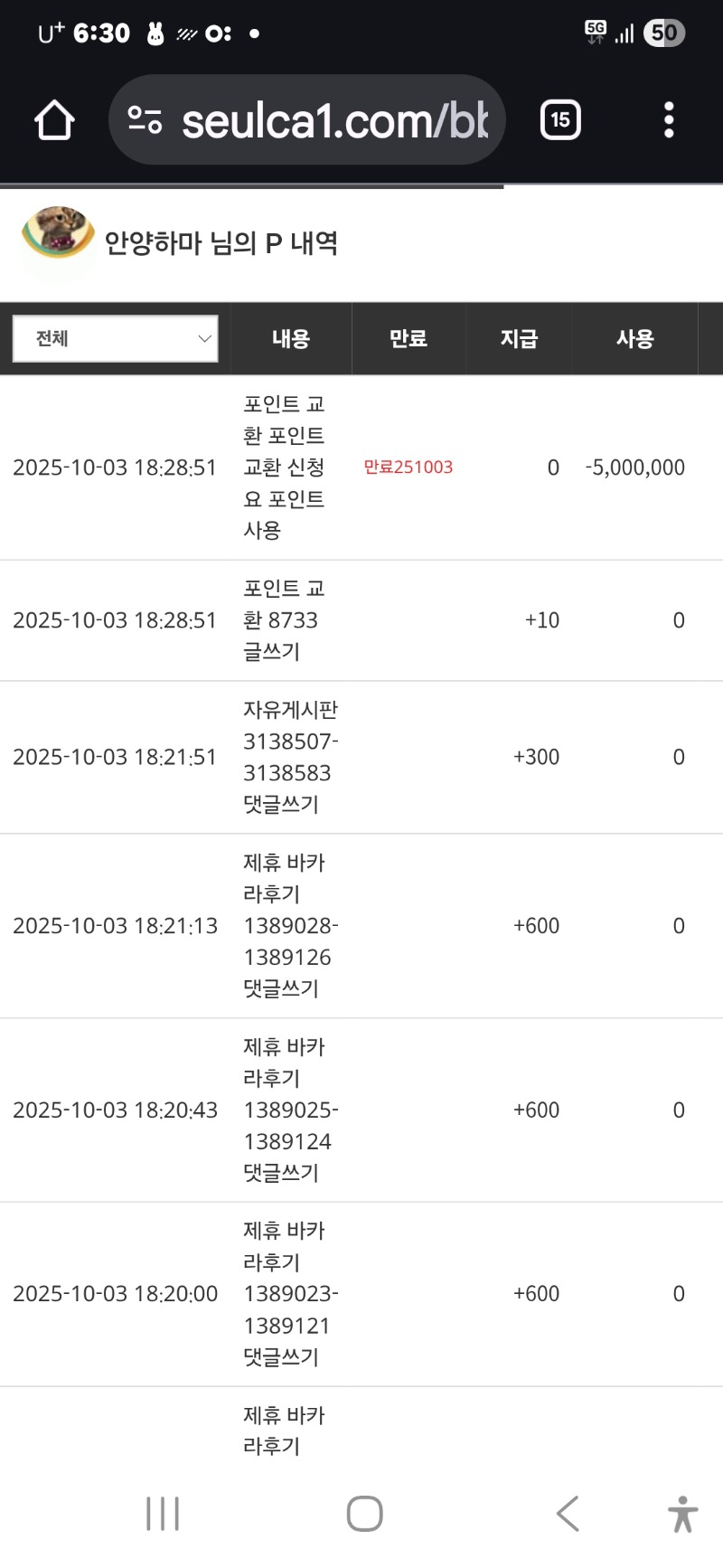Viewport: 723px width, 1568px height.
Task: Select the 사용 column header
Action: click(x=634, y=339)
